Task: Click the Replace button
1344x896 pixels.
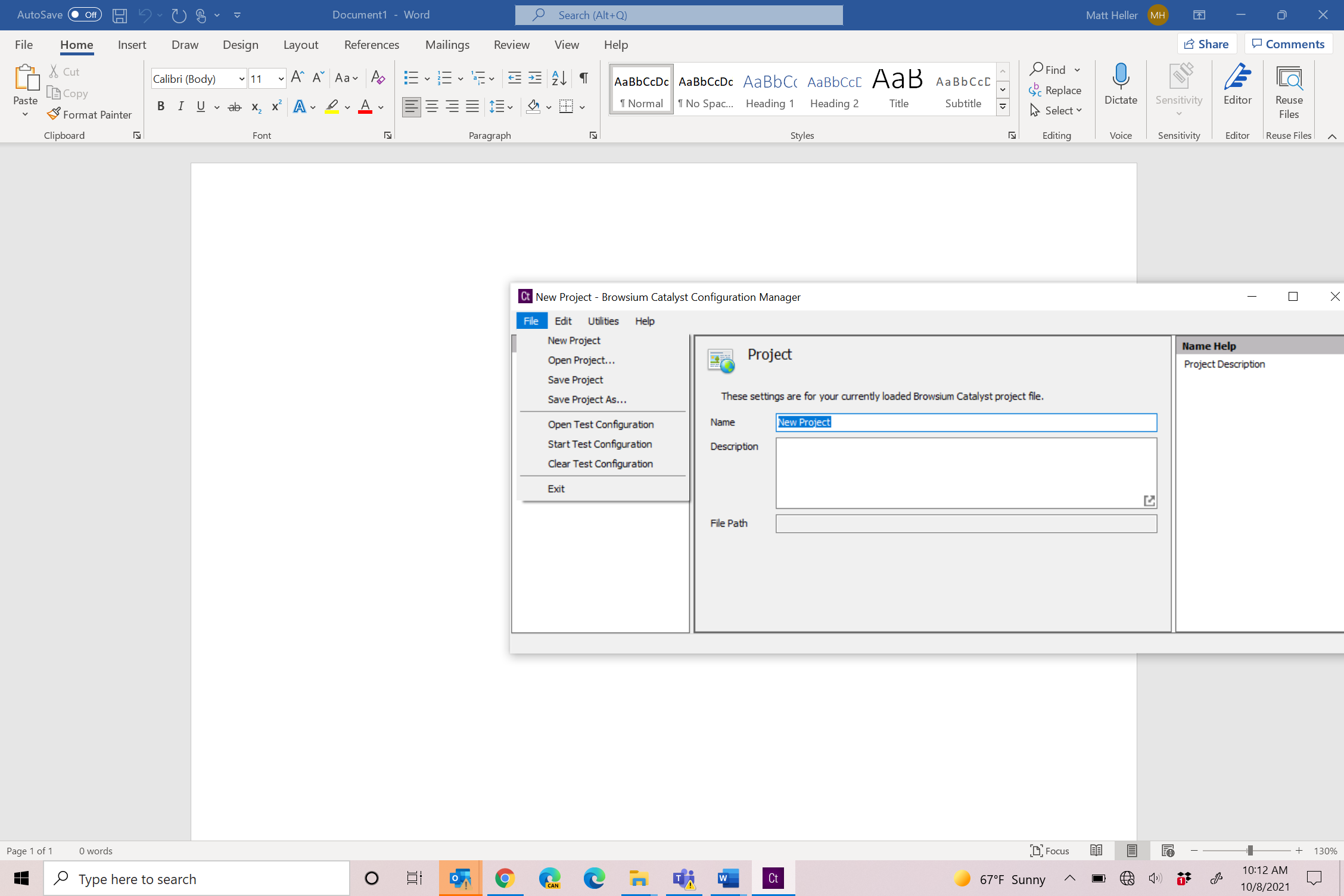Action: coord(1055,90)
